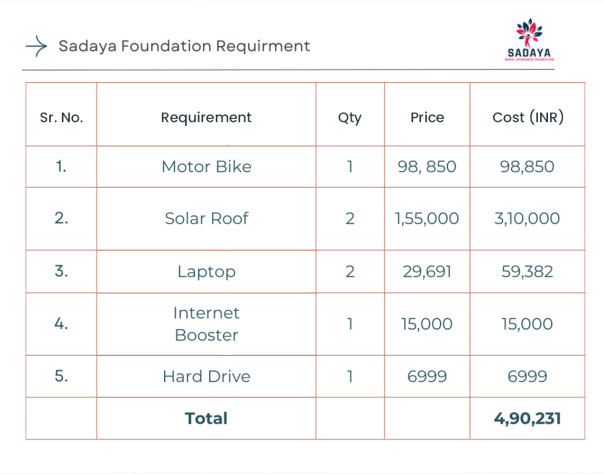Click the Laptop cost 59,382
This screenshot has height=474, width=603.
[528, 272]
